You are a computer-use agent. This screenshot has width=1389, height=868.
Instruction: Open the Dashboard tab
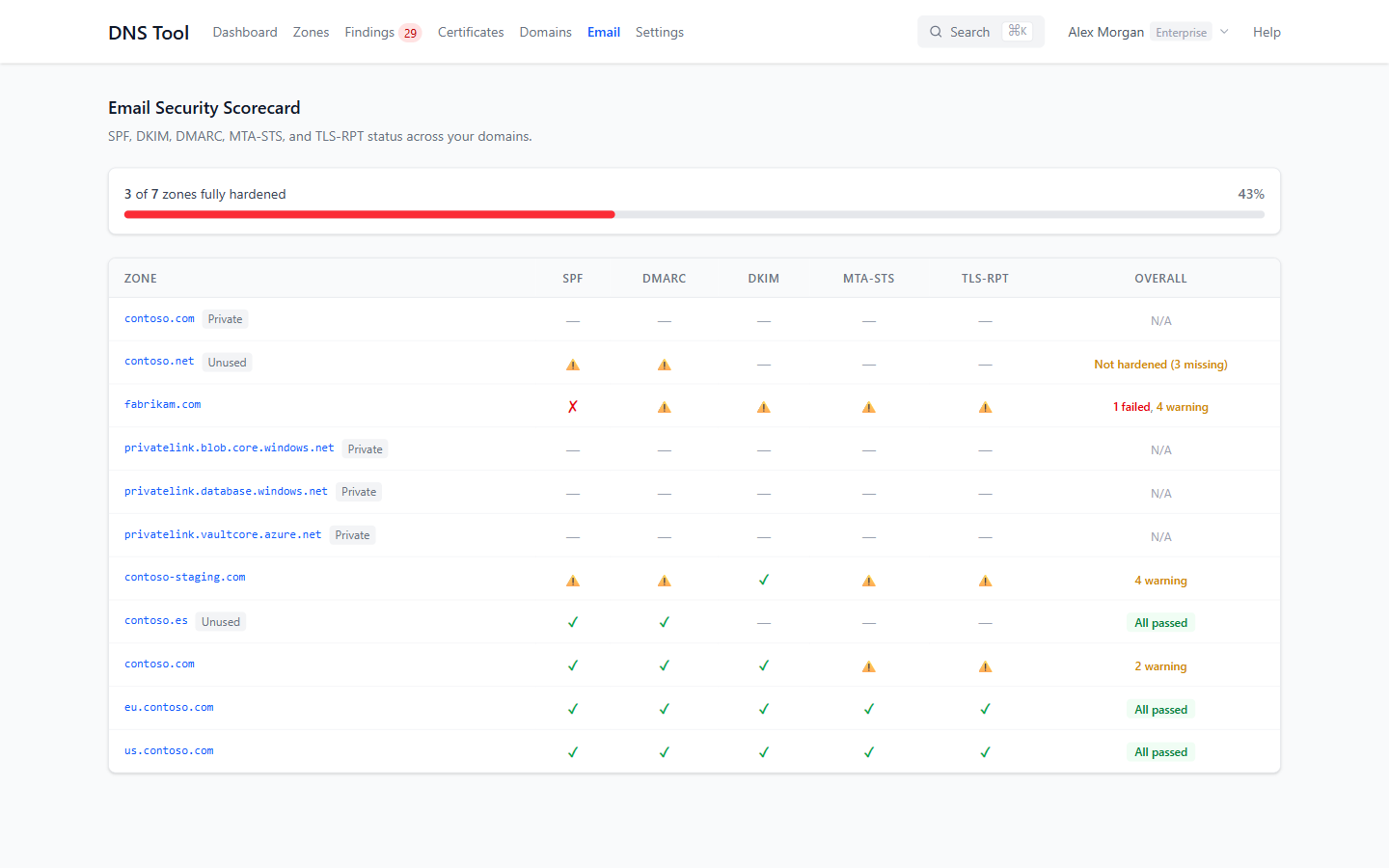click(245, 32)
